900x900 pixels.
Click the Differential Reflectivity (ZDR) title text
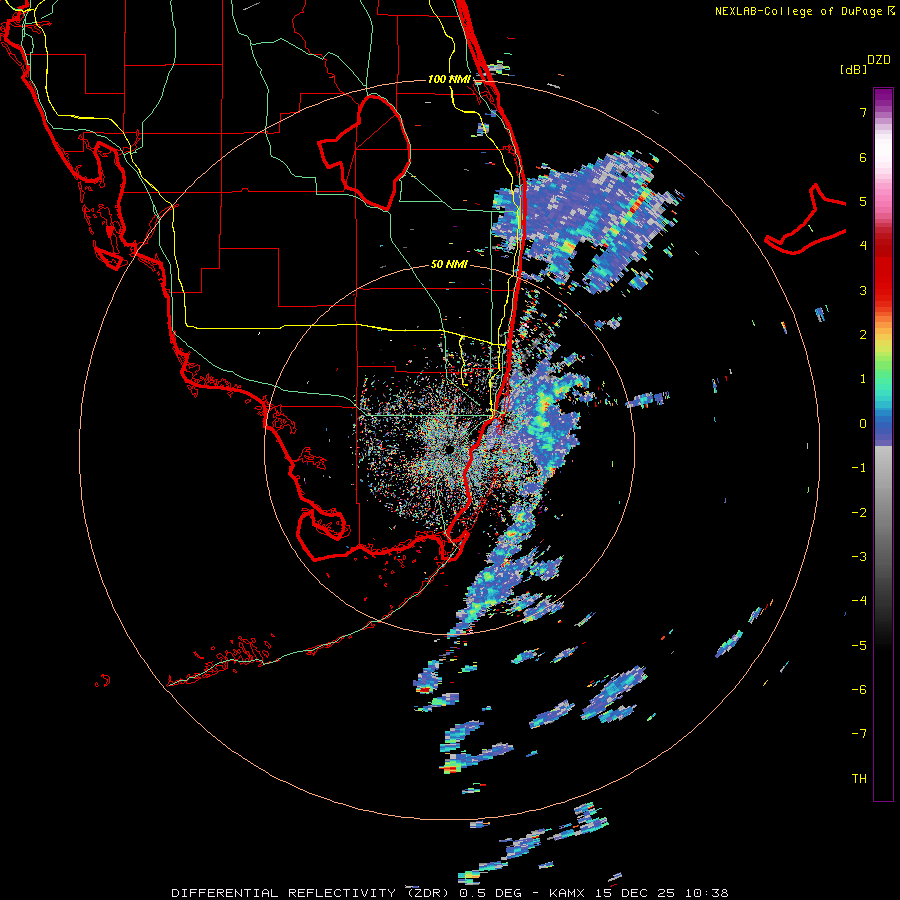(312, 893)
